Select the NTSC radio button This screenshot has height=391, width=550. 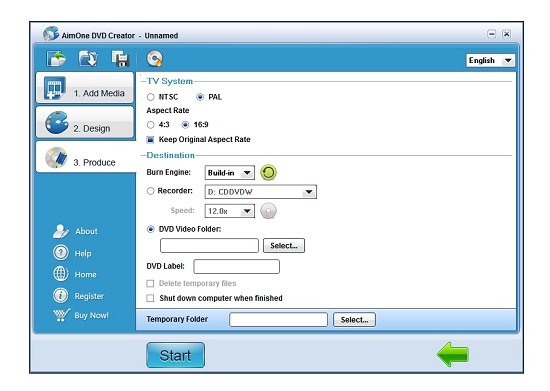[x=150, y=97]
